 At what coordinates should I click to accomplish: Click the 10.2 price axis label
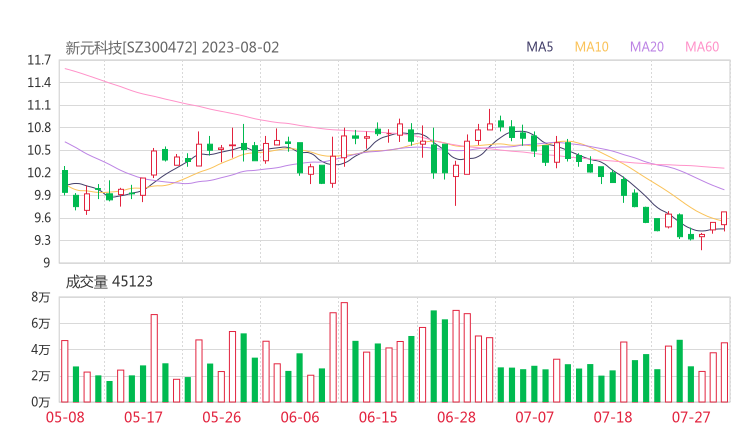[x=39, y=173]
